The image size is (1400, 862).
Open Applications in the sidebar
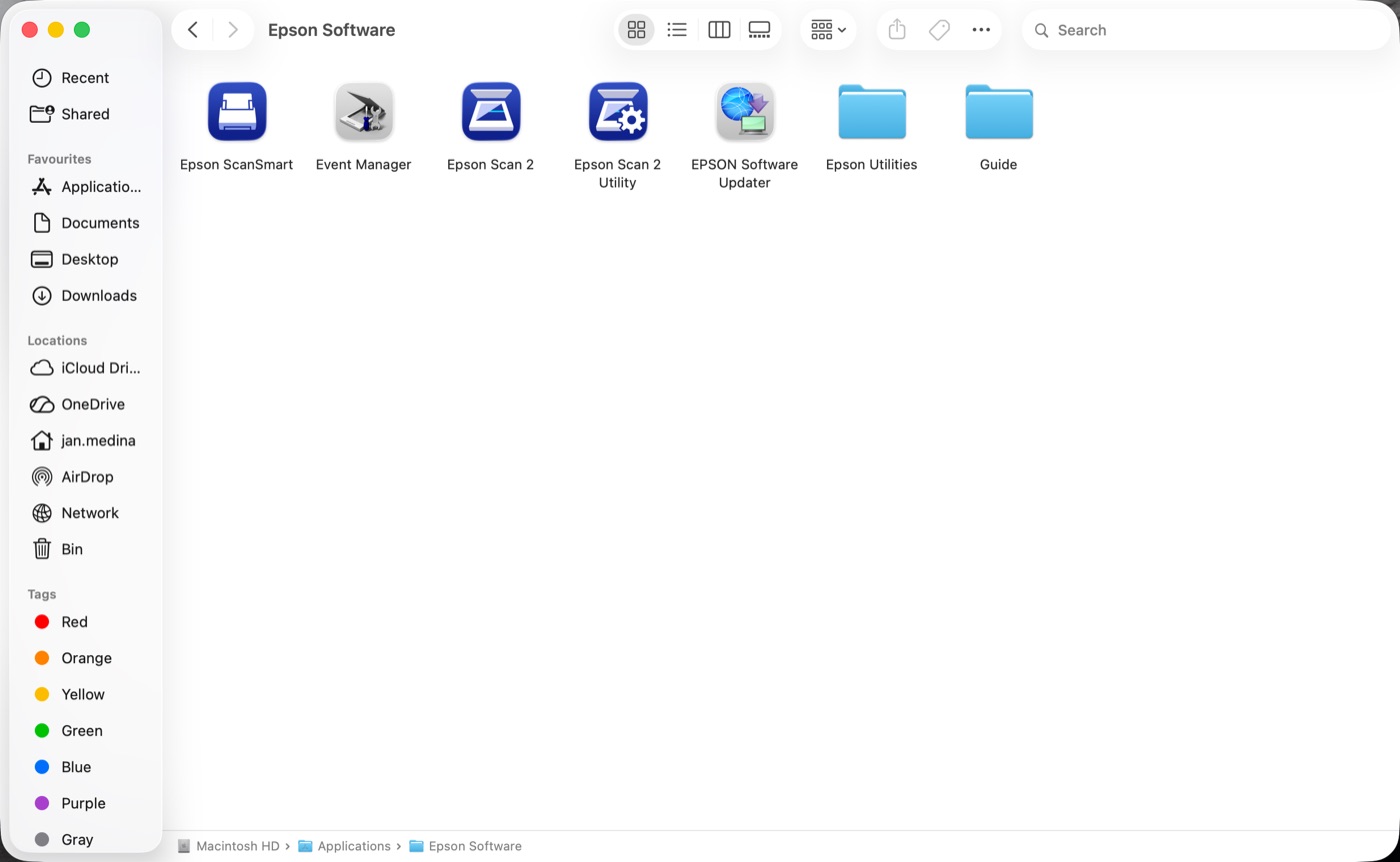(86, 187)
